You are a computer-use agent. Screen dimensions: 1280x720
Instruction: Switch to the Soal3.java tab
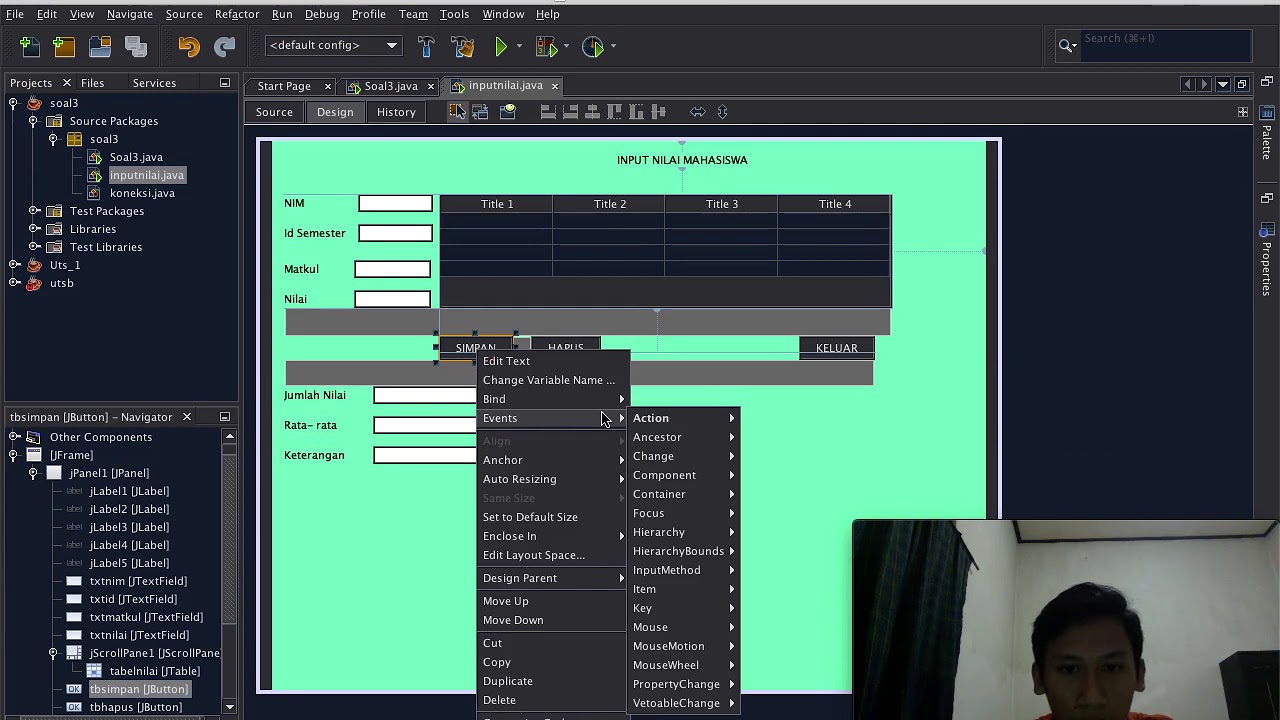click(x=390, y=86)
